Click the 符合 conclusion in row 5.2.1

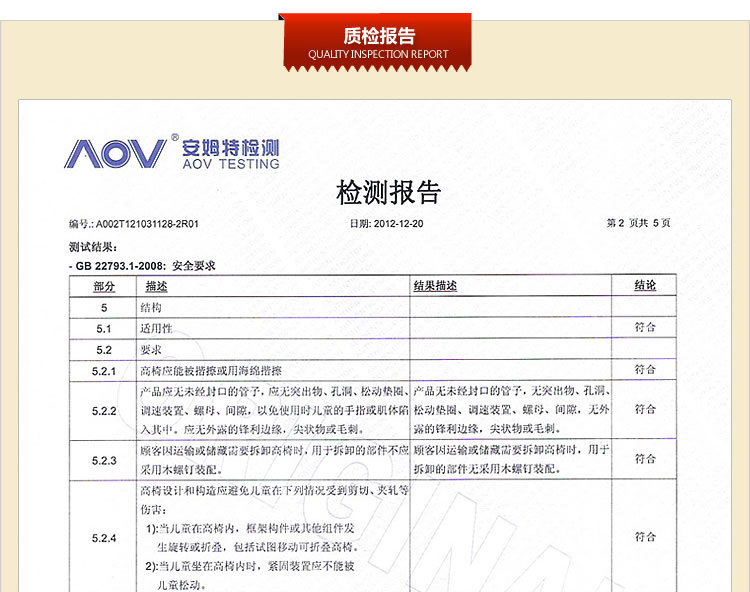pyautogui.click(x=645, y=369)
